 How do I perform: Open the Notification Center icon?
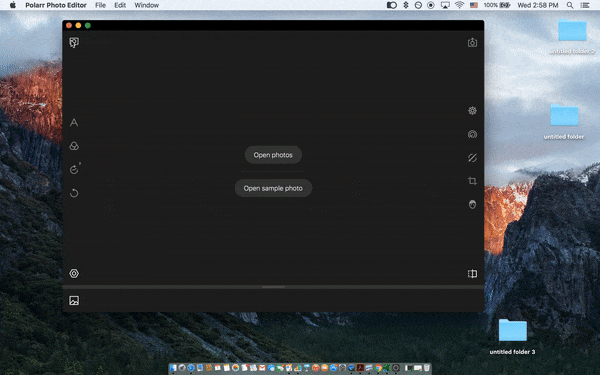pos(585,5)
